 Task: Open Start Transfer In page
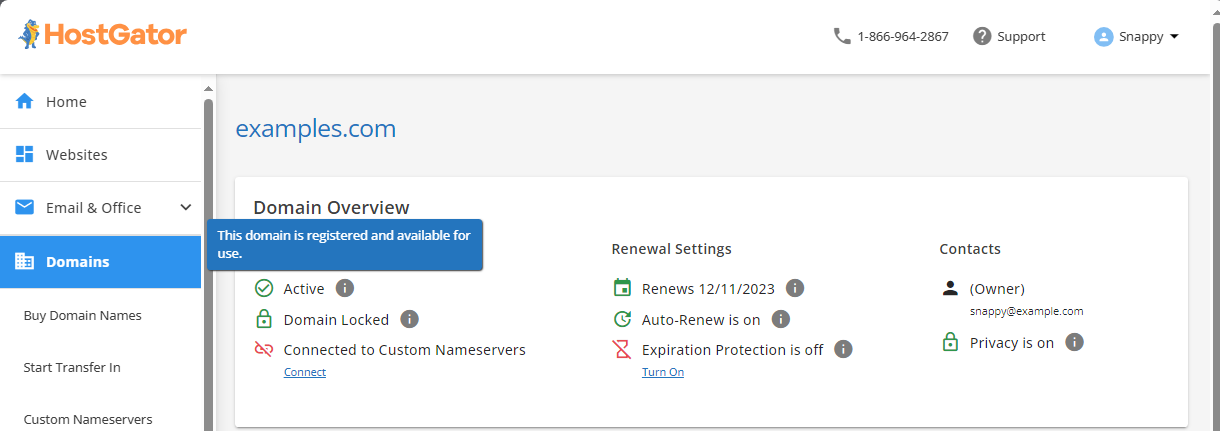[72, 367]
